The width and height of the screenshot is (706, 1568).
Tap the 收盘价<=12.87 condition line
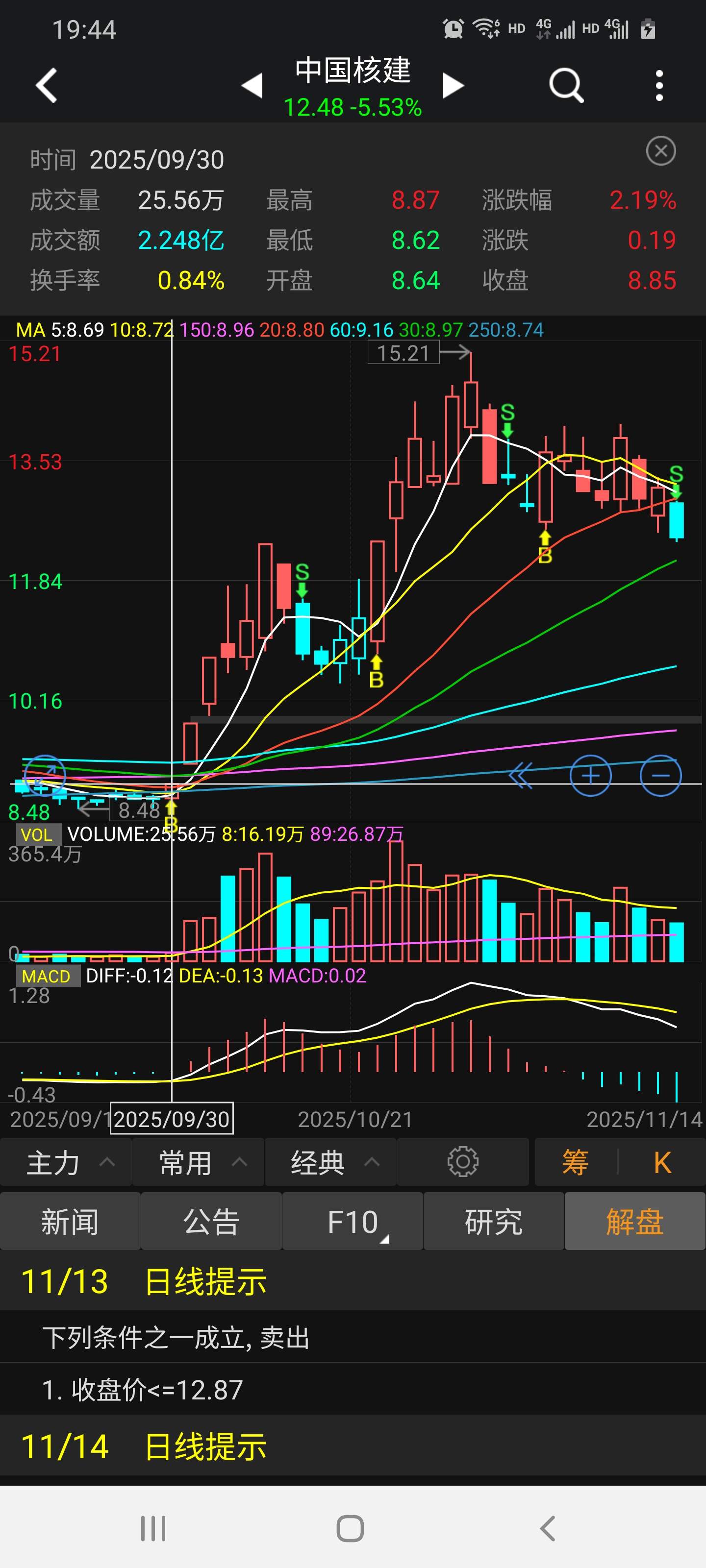tap(143, 1390)
